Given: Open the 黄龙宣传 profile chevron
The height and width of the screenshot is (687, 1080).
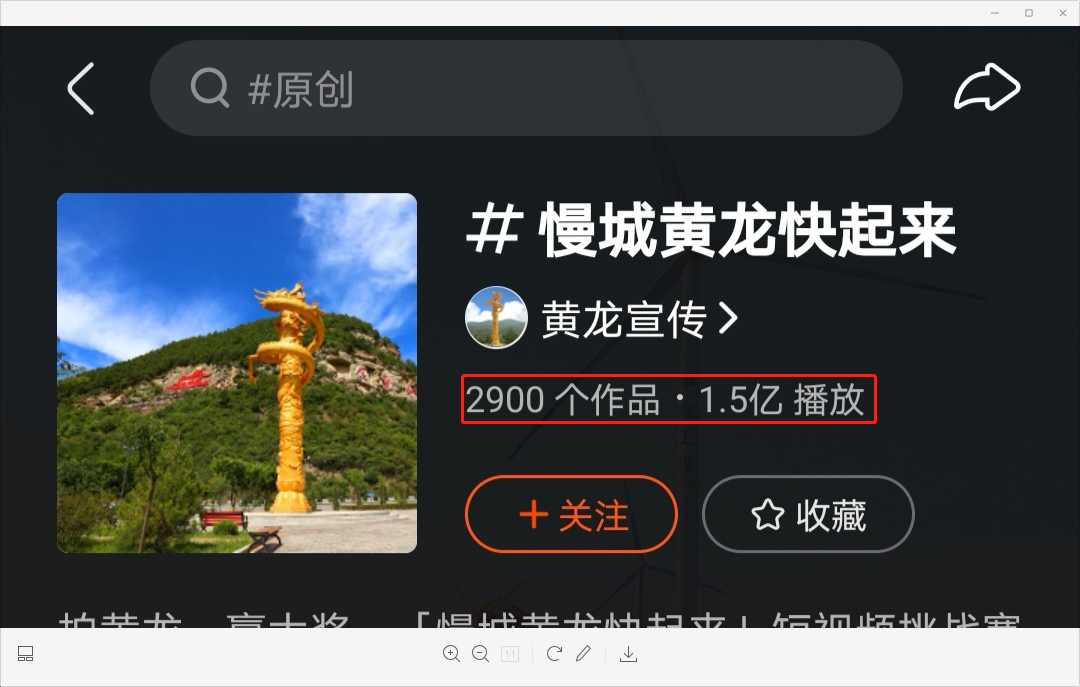Looking at the screenshot, I should (728, 319).
